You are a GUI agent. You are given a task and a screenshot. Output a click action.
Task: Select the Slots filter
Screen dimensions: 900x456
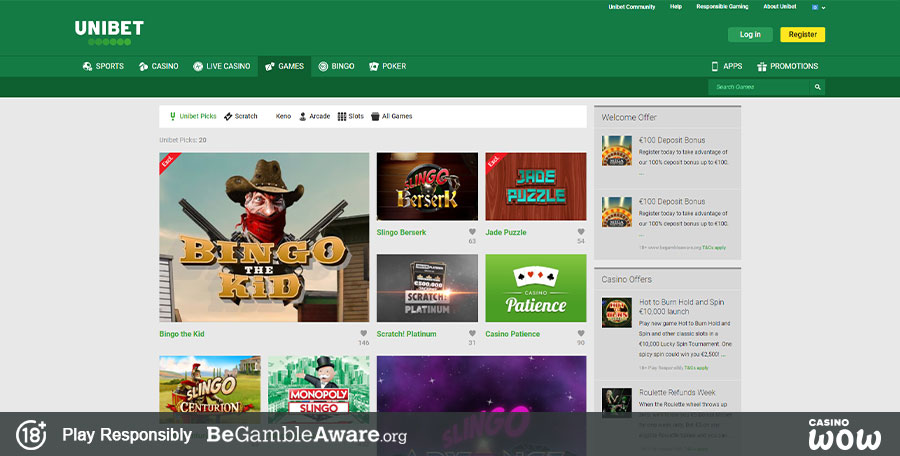click(x=351, y=116)
